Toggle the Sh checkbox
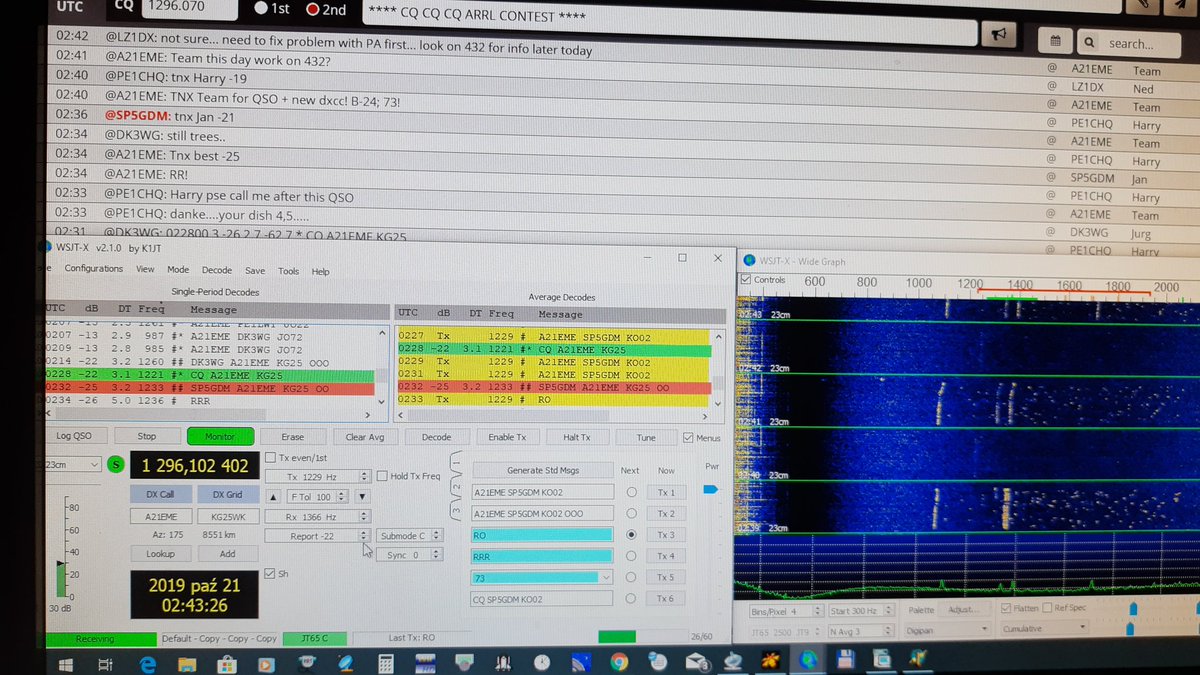1200x675 pixels. pos(269,574)
